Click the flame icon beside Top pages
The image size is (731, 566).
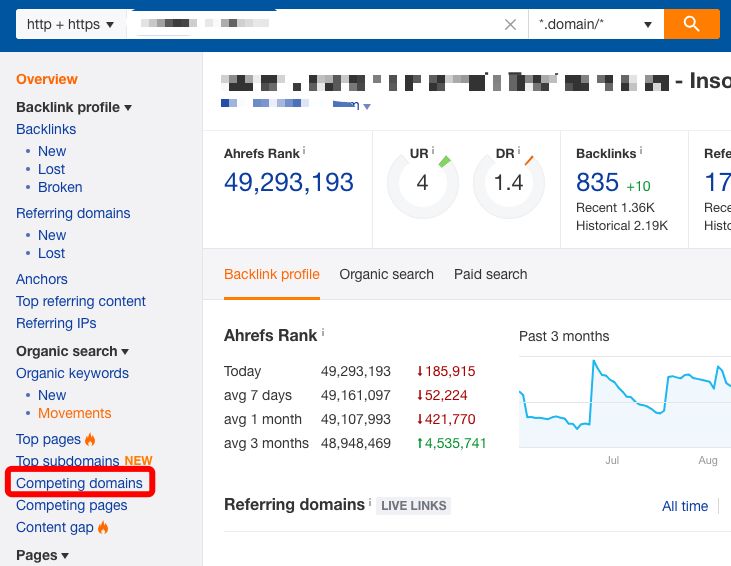coord(90,439)
